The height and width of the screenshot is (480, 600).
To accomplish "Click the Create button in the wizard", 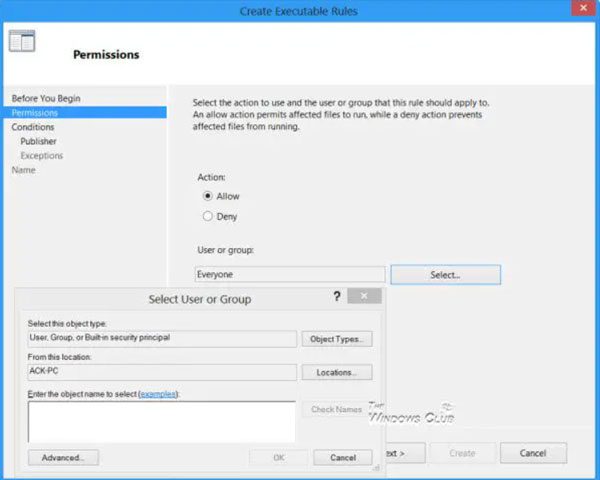I will pos(462,453).
